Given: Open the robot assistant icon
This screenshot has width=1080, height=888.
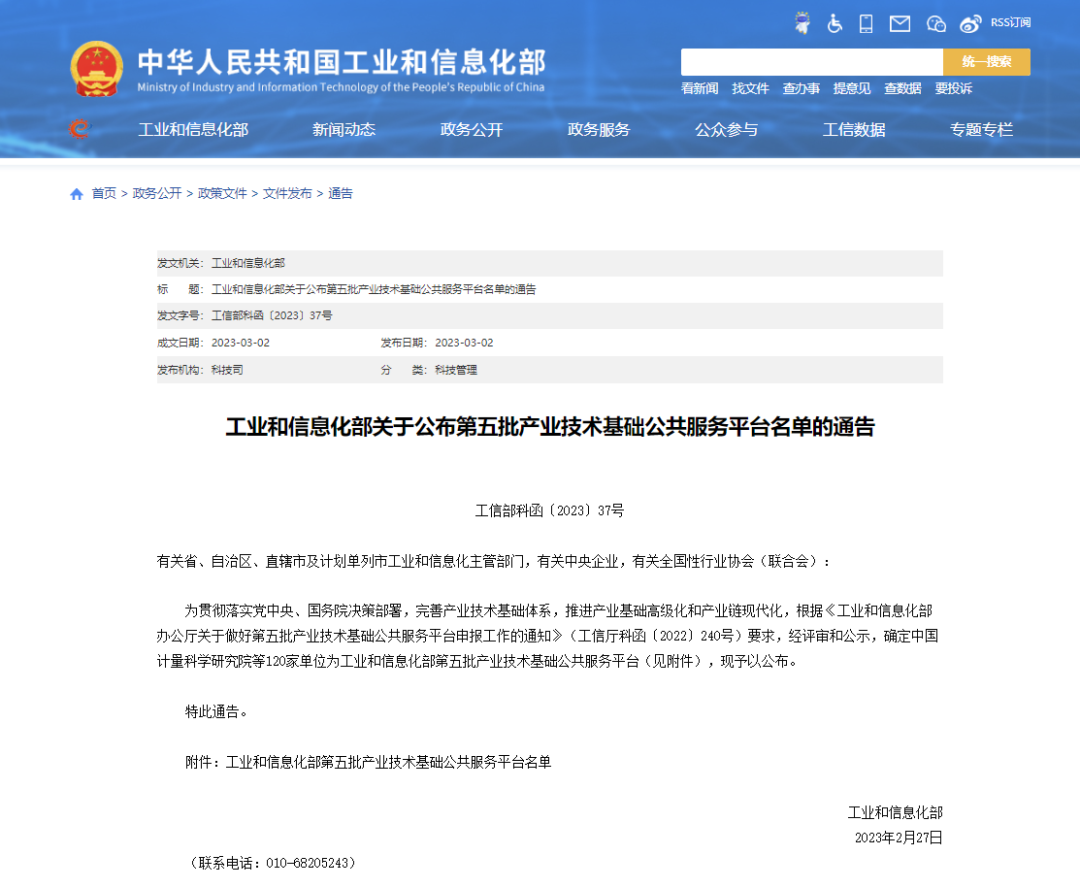Looking at the screenshot, I should [802, 23].
